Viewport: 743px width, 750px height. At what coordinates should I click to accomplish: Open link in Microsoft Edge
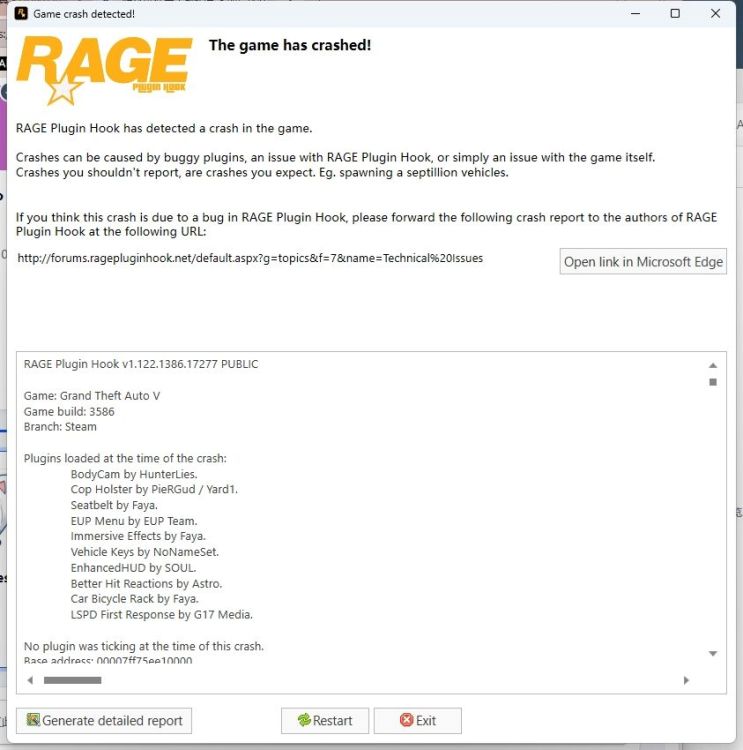(643, 262)
